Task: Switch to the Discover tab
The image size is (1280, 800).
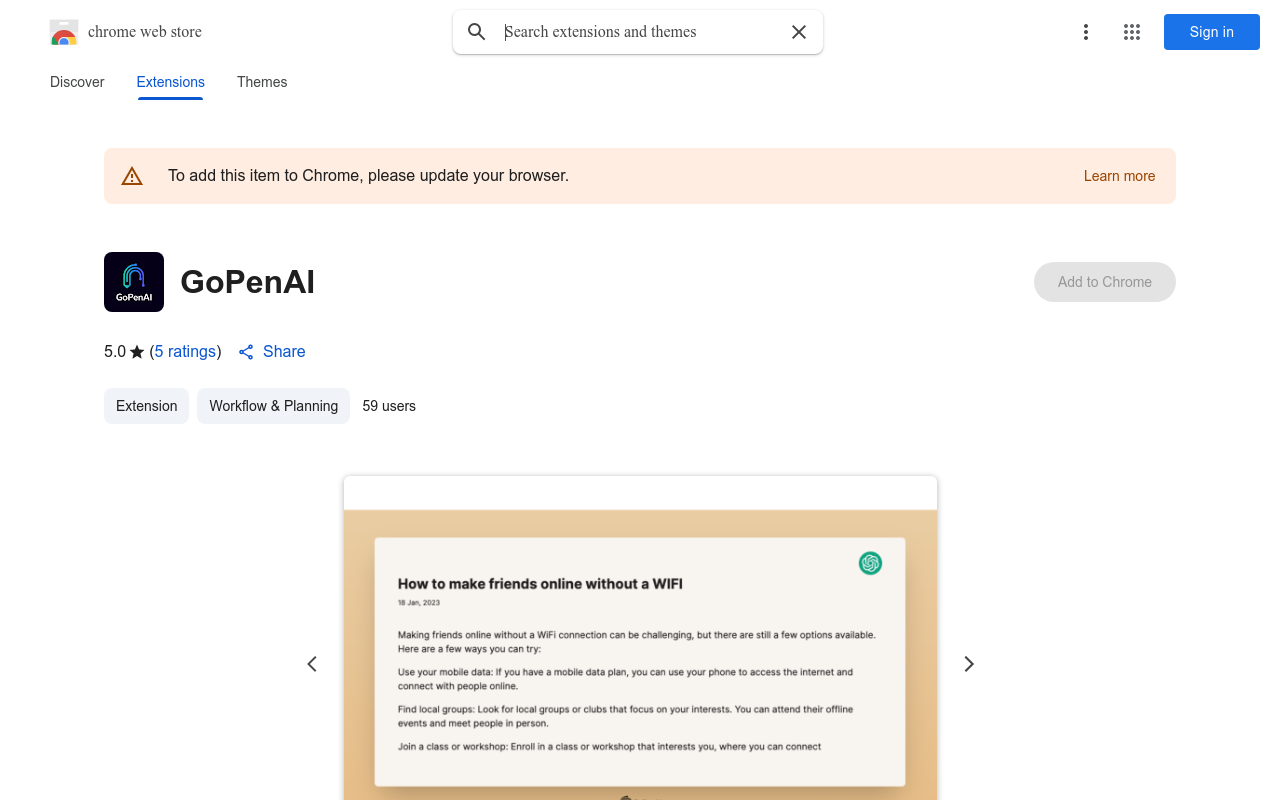Action: click(x=77, y=82)
